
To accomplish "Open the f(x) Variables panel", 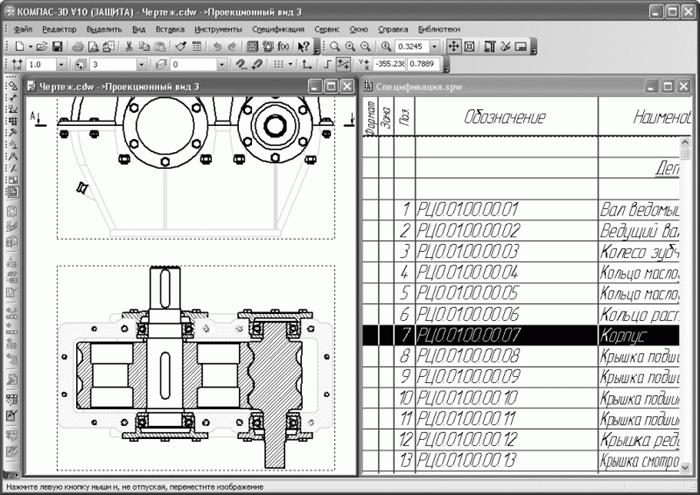I will point(283,46).
